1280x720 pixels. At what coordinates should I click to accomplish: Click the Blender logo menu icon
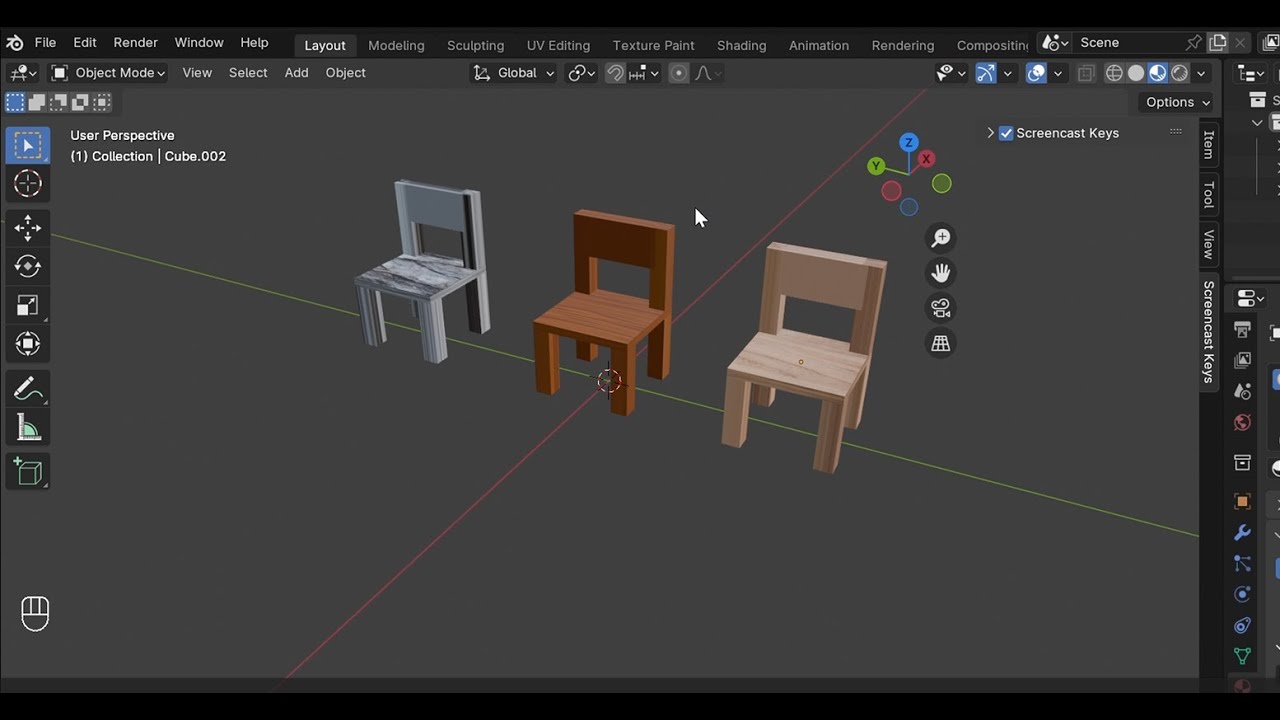tap(15, 43)
